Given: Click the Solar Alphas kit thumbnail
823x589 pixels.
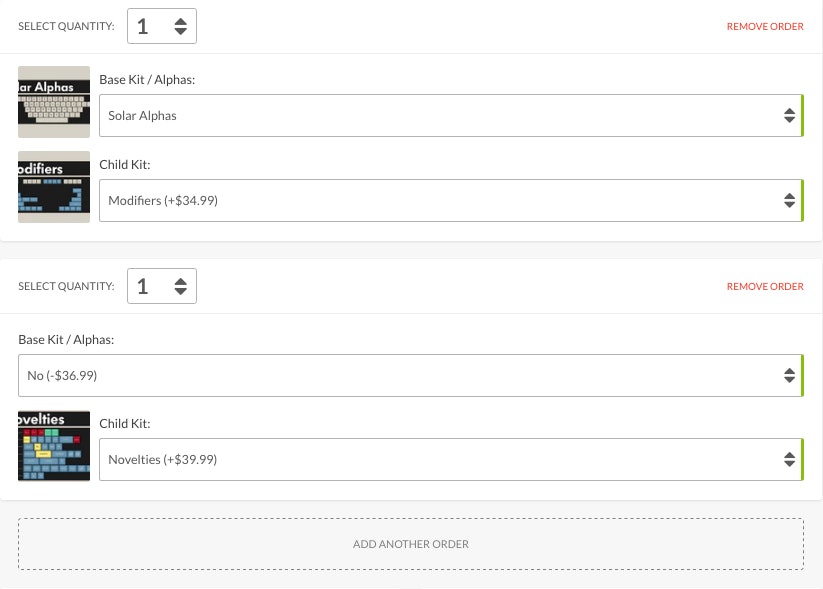Looking at the screenshot, I should [x=54, y=102].
